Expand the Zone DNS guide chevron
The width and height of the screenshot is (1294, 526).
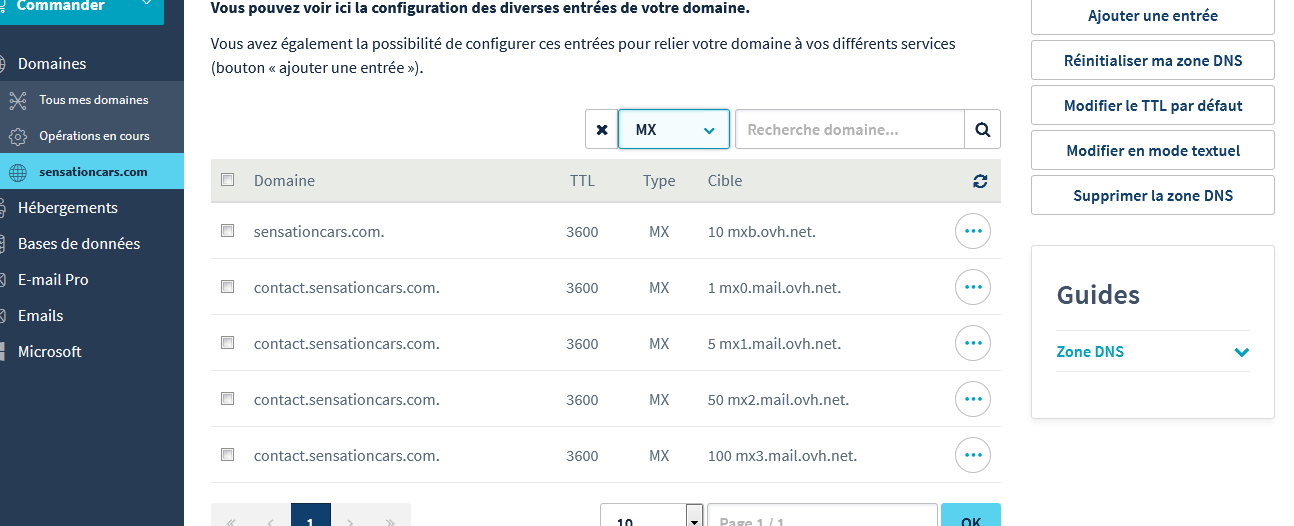(x=1241, y=352)
